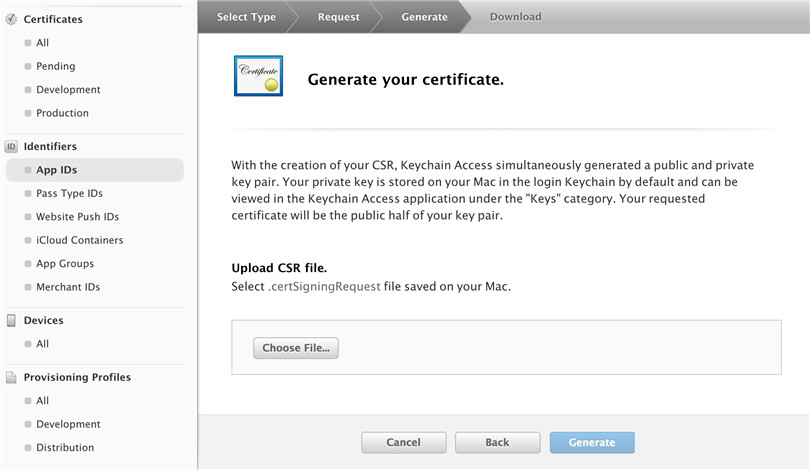Click the Provisioning Profiles section icon
This screenshot has height=470, width=810.
point(11,378)
